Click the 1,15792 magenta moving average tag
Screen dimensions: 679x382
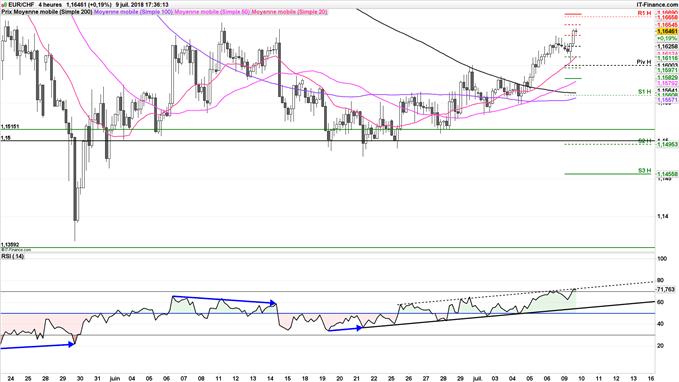click(x=667, y=83)
